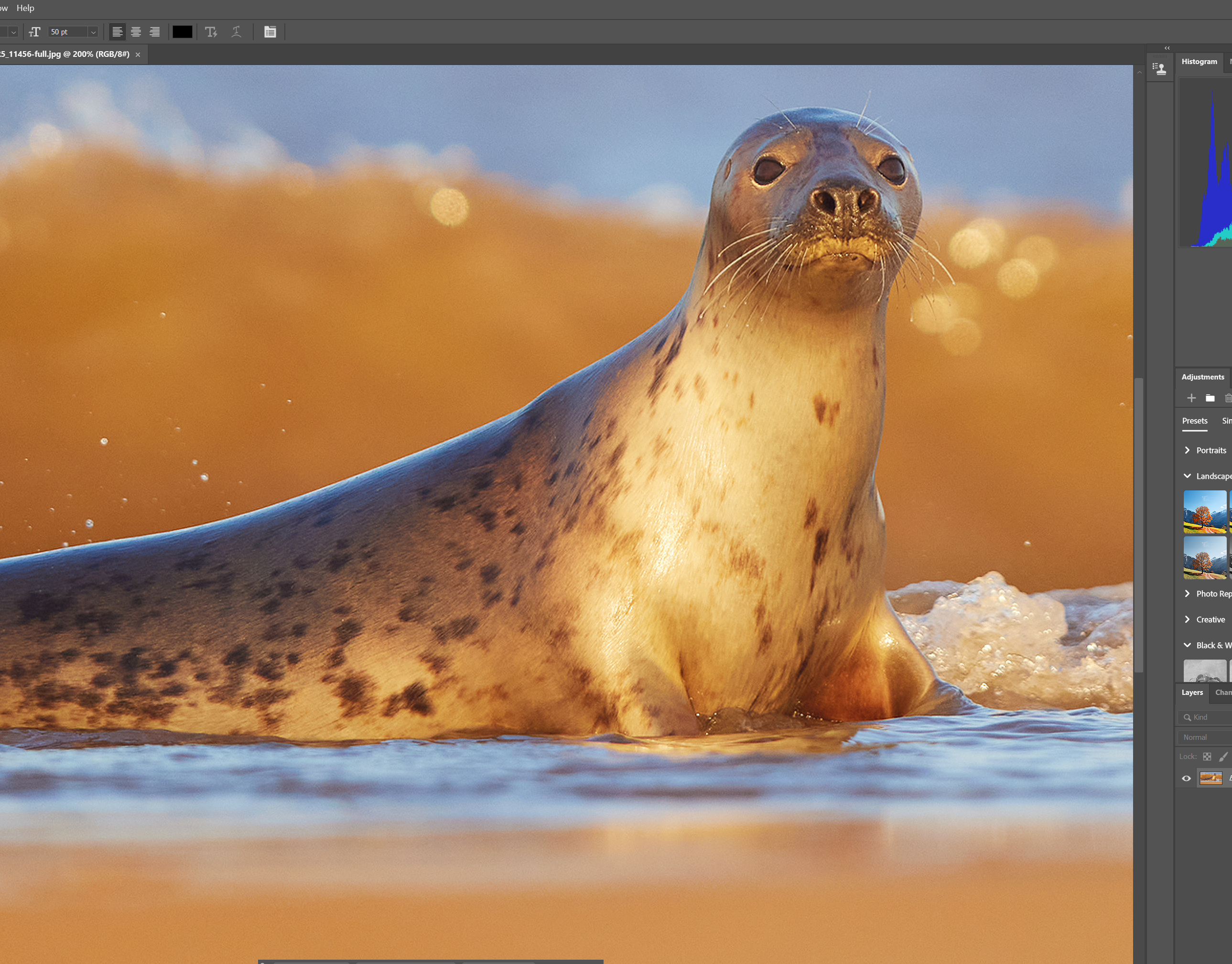Click the font size icon
Viewport: 1232px width, 964px height.
coord(34,32)
